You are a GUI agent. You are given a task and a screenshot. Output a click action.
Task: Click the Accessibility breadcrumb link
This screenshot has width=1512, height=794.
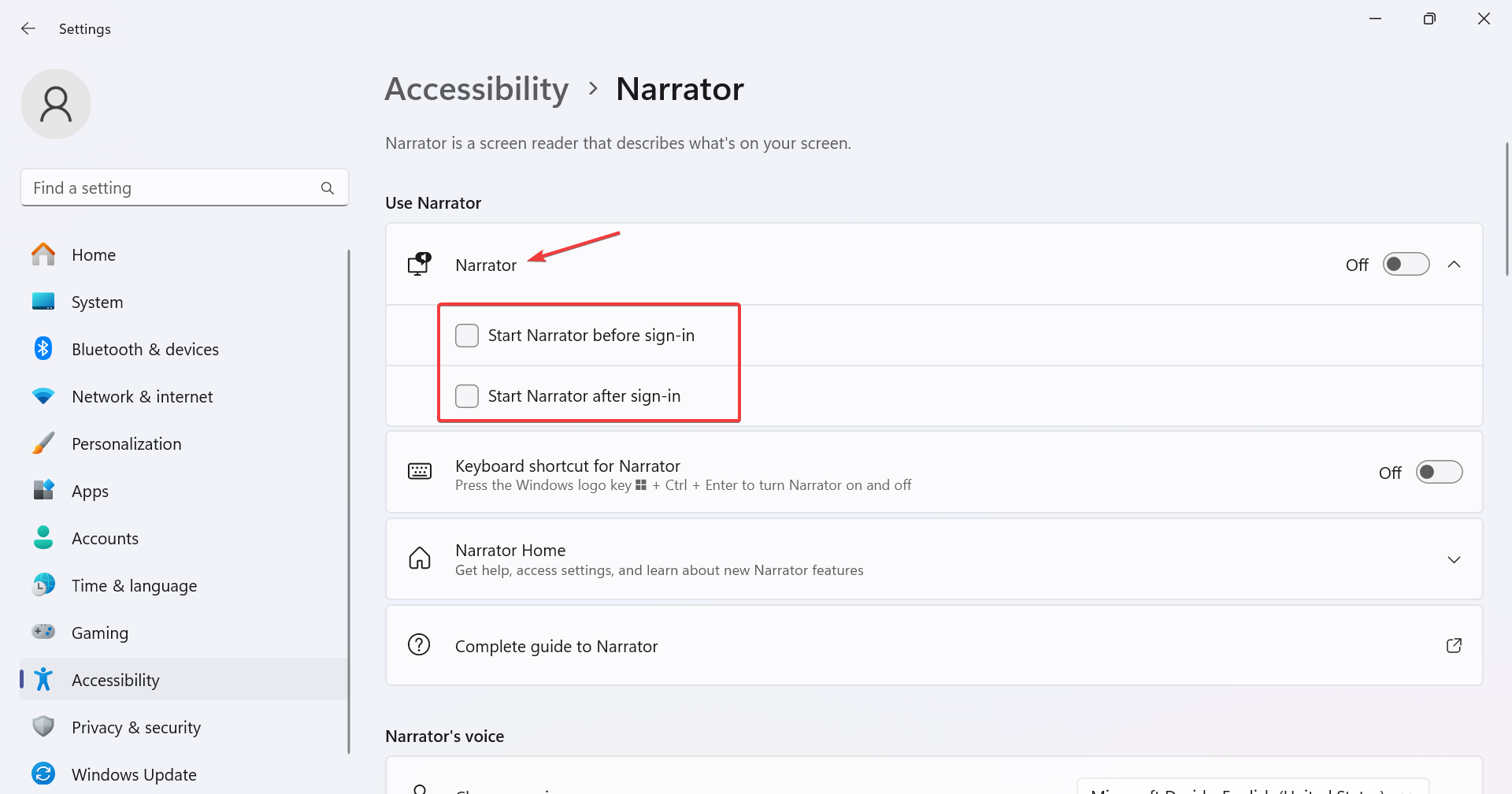[476, 89]
